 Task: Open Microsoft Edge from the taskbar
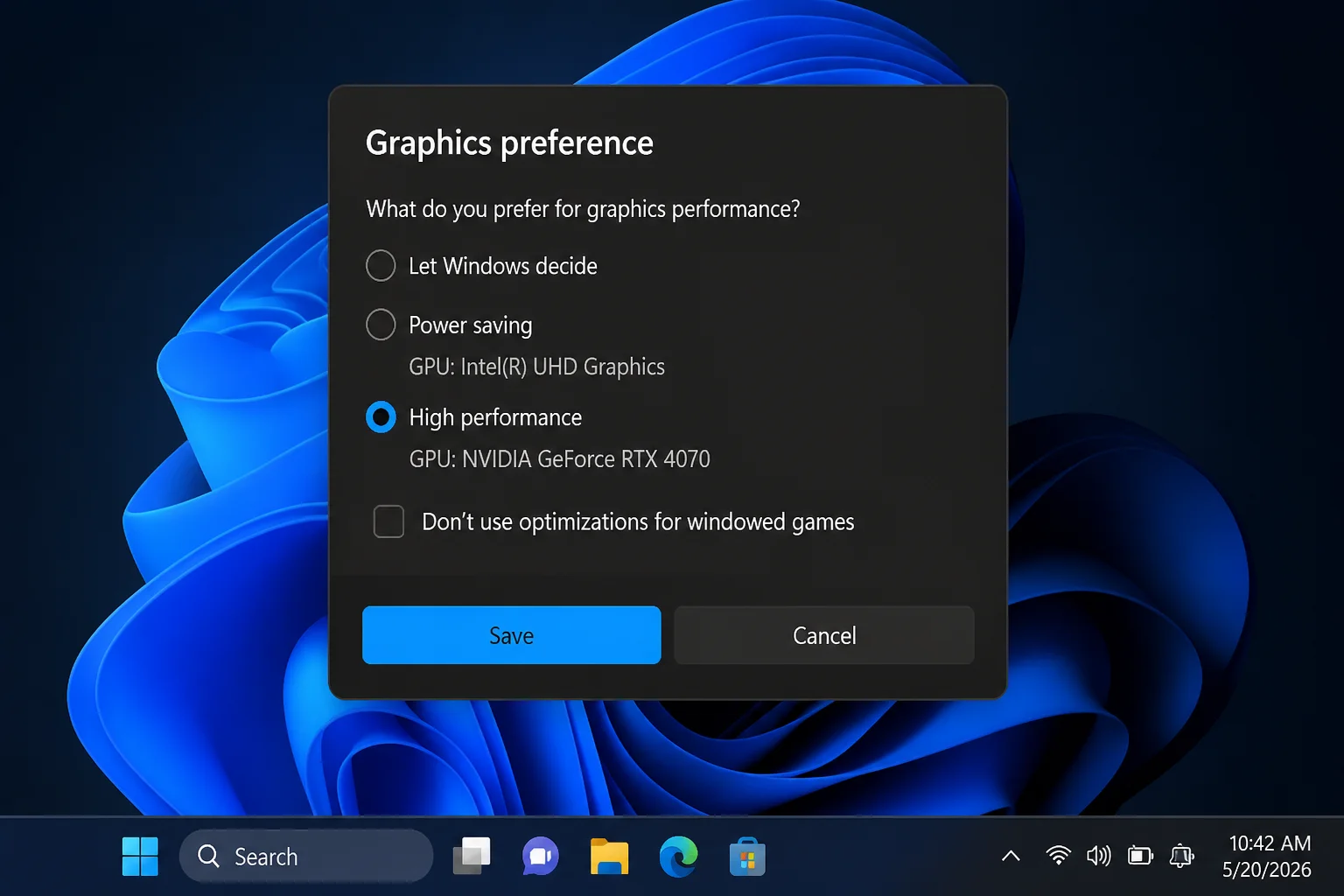pyautogui.click(x=678, y=857)
